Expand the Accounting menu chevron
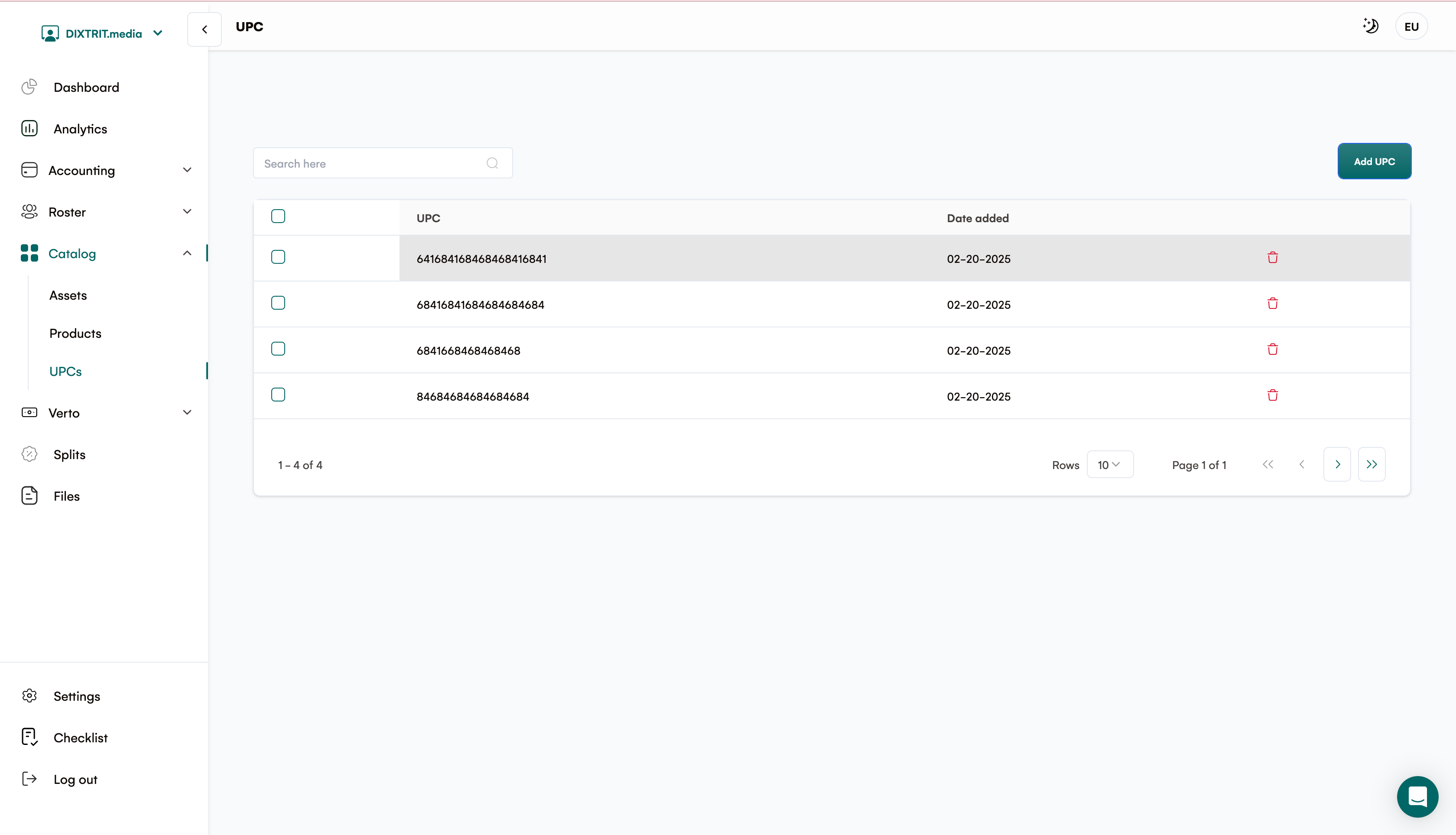Viewport: 1456px width, 835px height. 187,170
